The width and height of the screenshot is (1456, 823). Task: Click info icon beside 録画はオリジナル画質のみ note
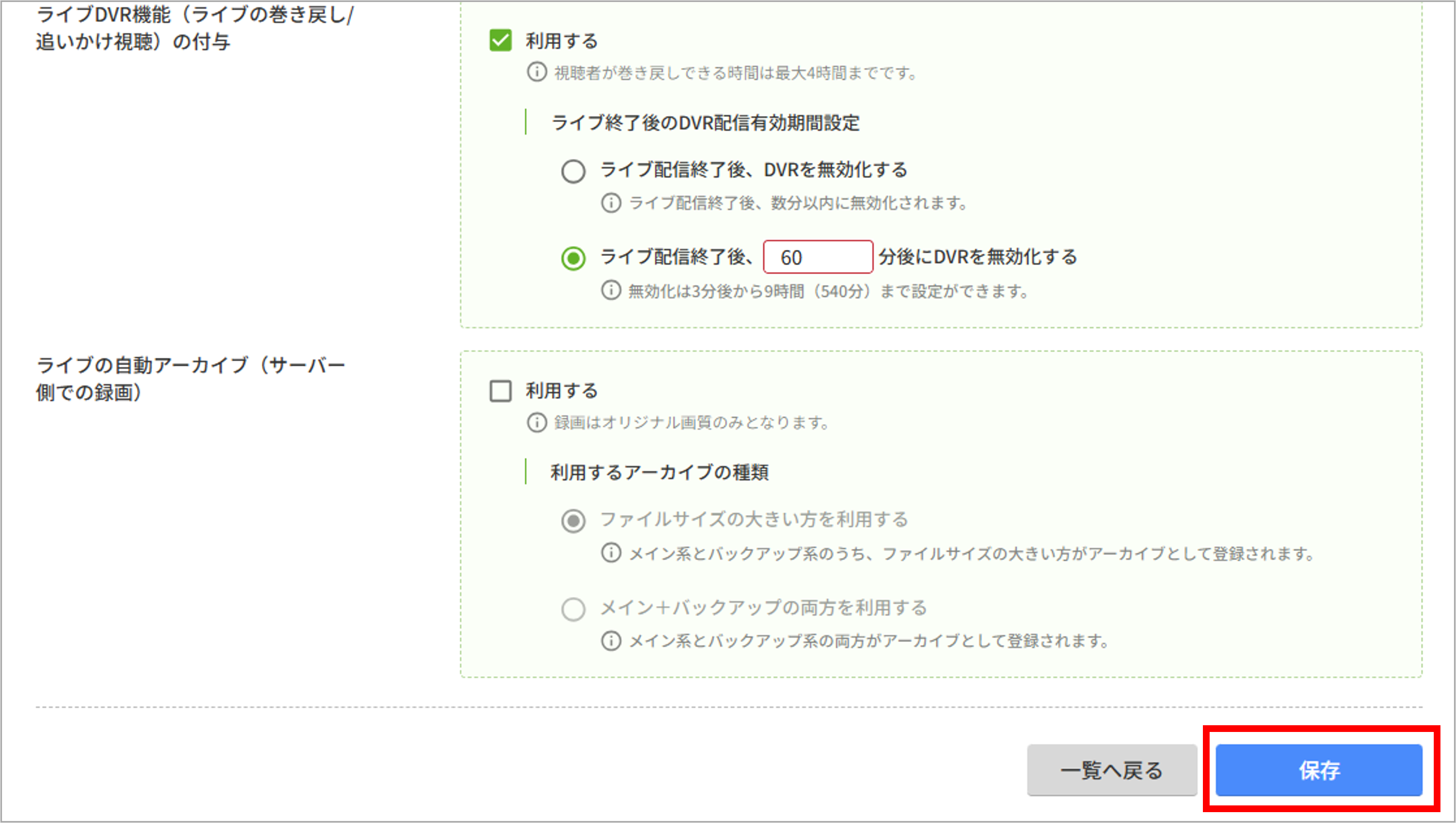[x=537, y=422]
